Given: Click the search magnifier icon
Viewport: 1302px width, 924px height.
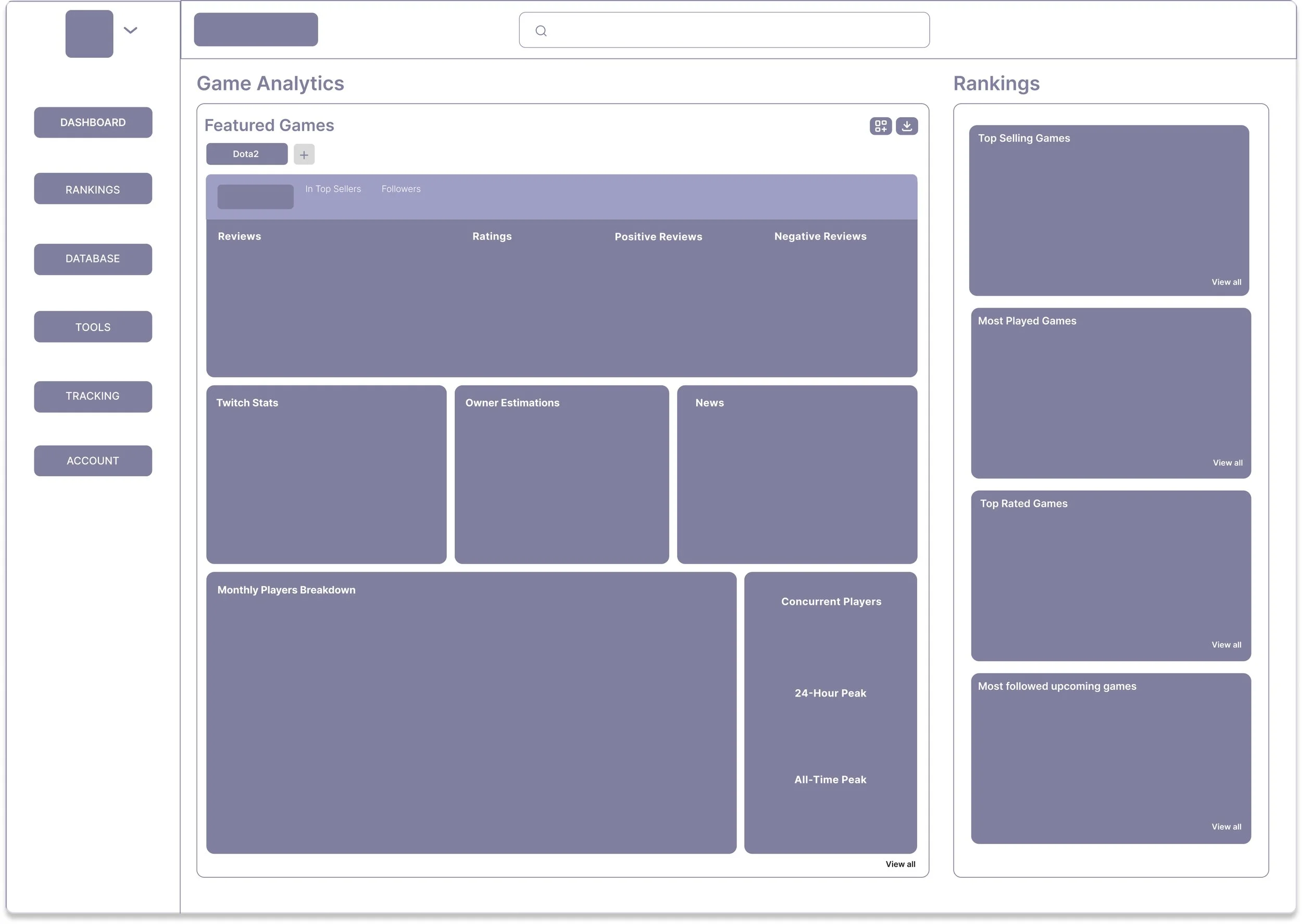Looking at the screenshot, I should pyautogui.click(x=541, y=31).
